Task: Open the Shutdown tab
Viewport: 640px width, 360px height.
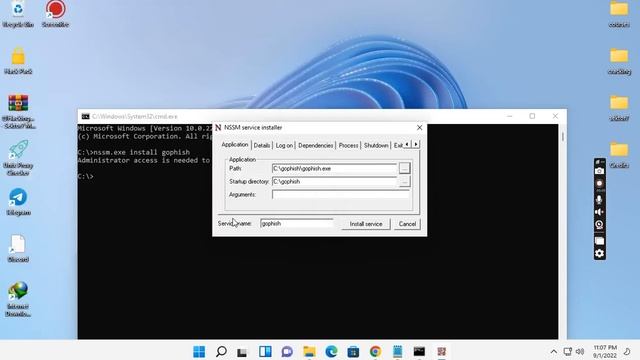Action: [x=376, y=145]
